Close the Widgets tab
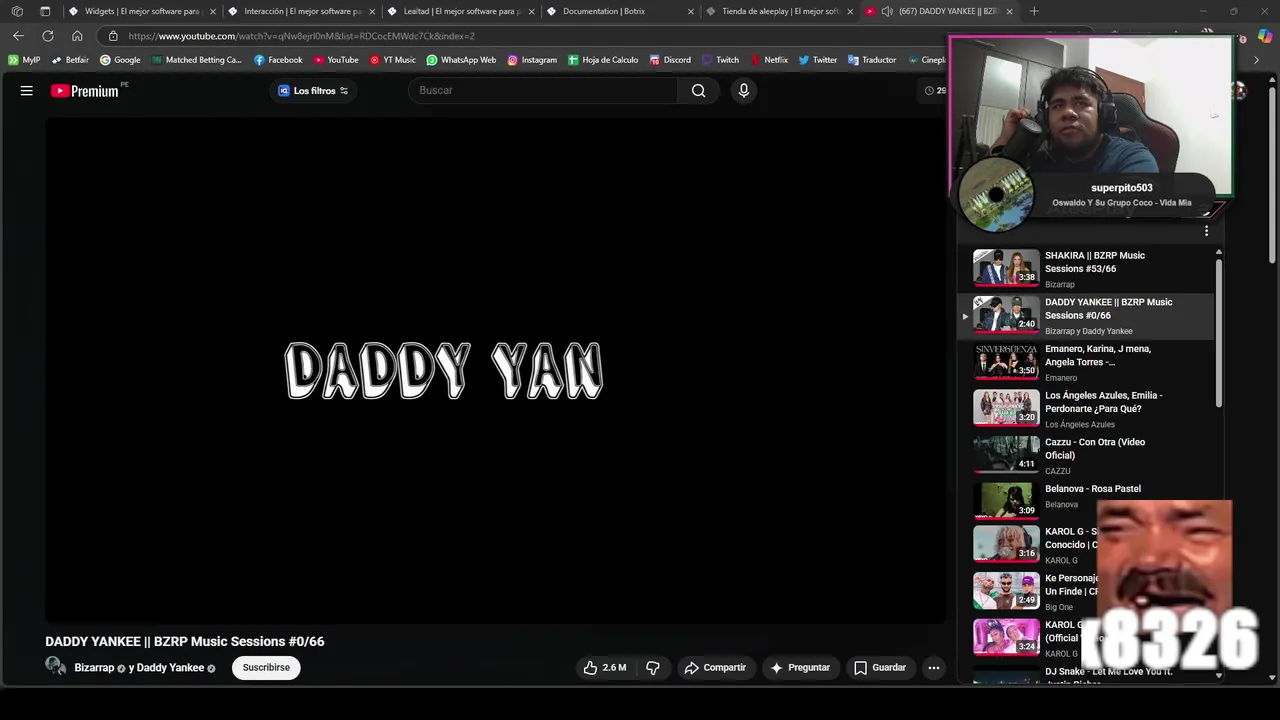Image resolution: width=1280 pixels, height=720 pixels. pyautogui.click(x=213, y=11)
